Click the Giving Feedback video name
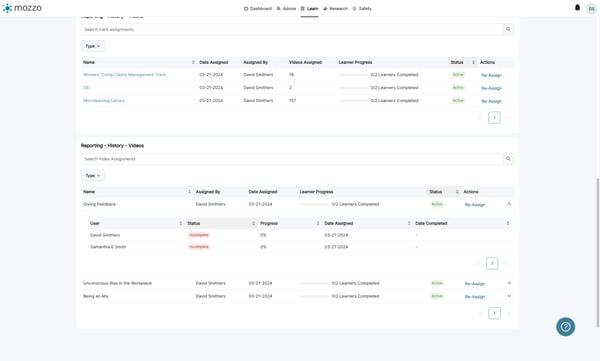The image size is (600, 361). [x=99, y=204]
